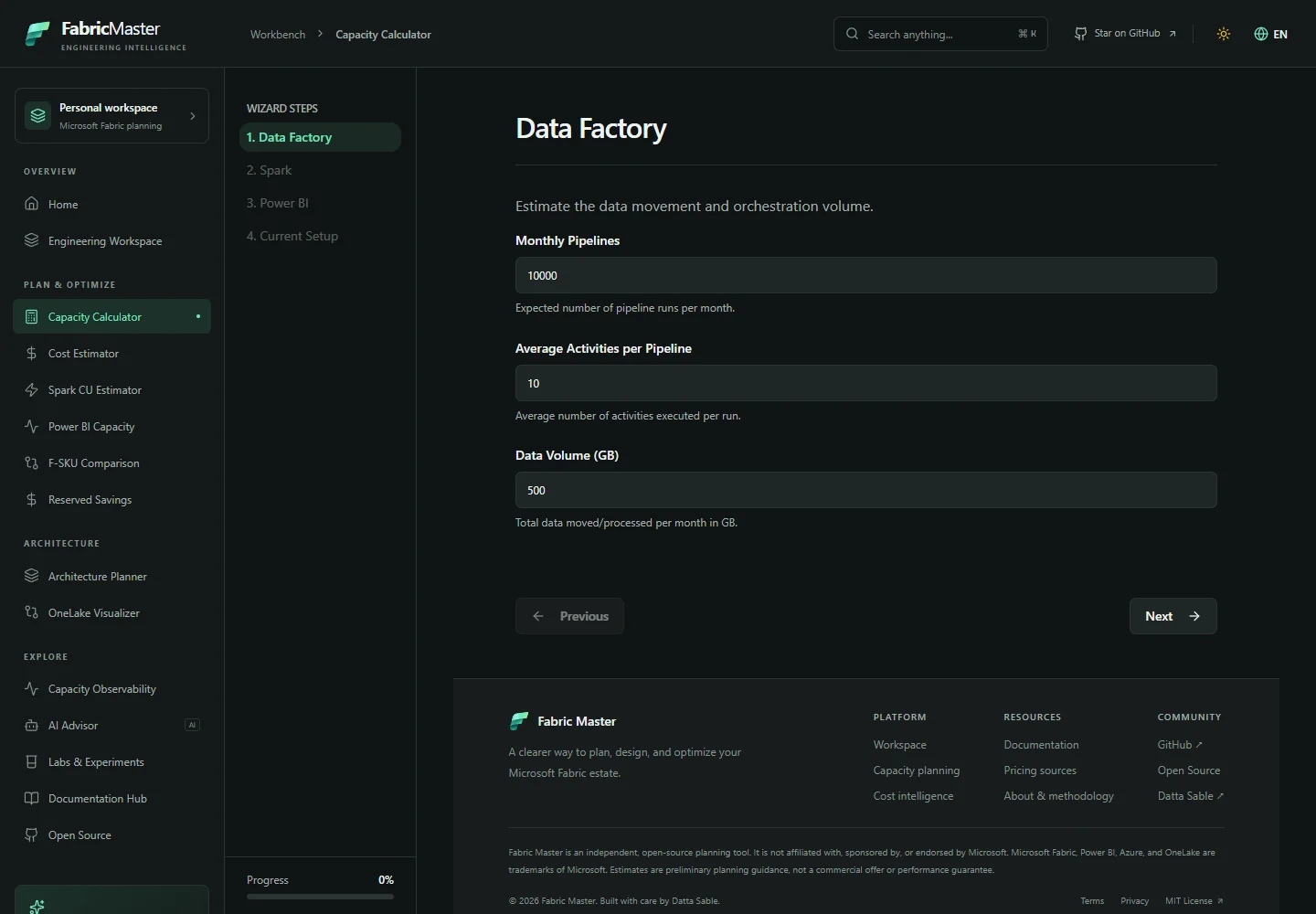Click the Previous button

coord(569,616)
